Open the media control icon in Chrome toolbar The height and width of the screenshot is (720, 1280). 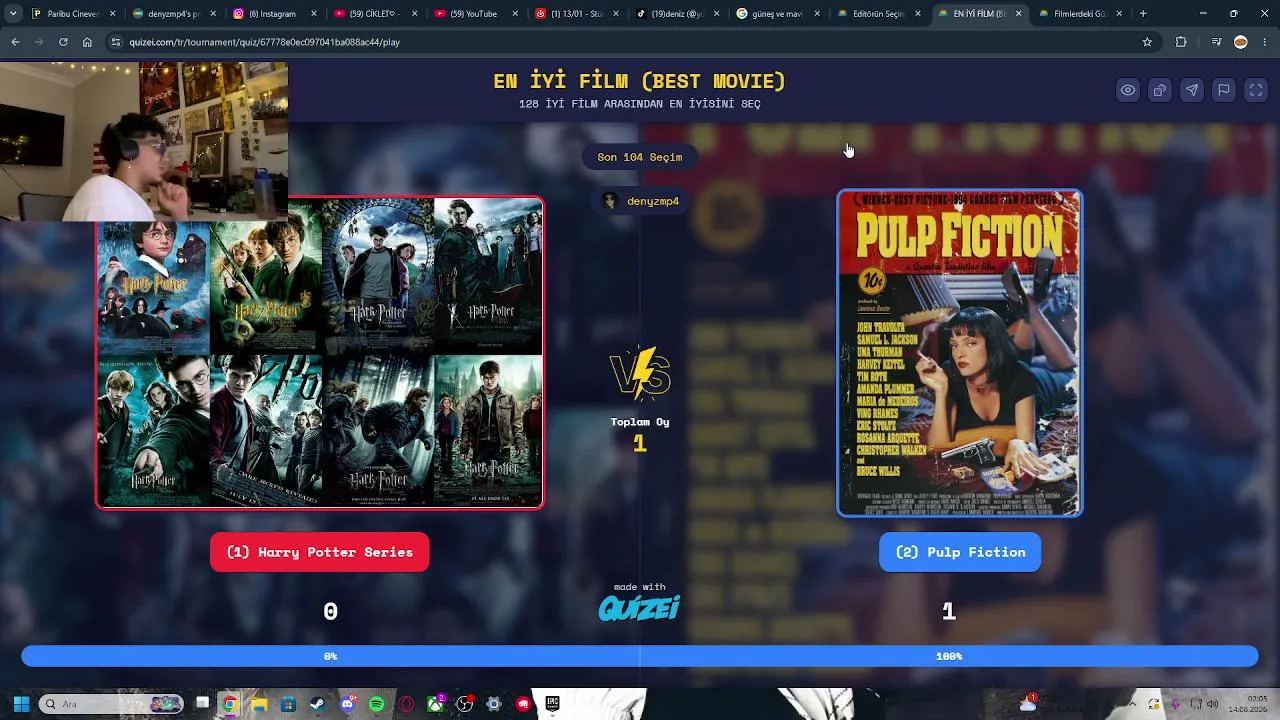[1216, 42]
